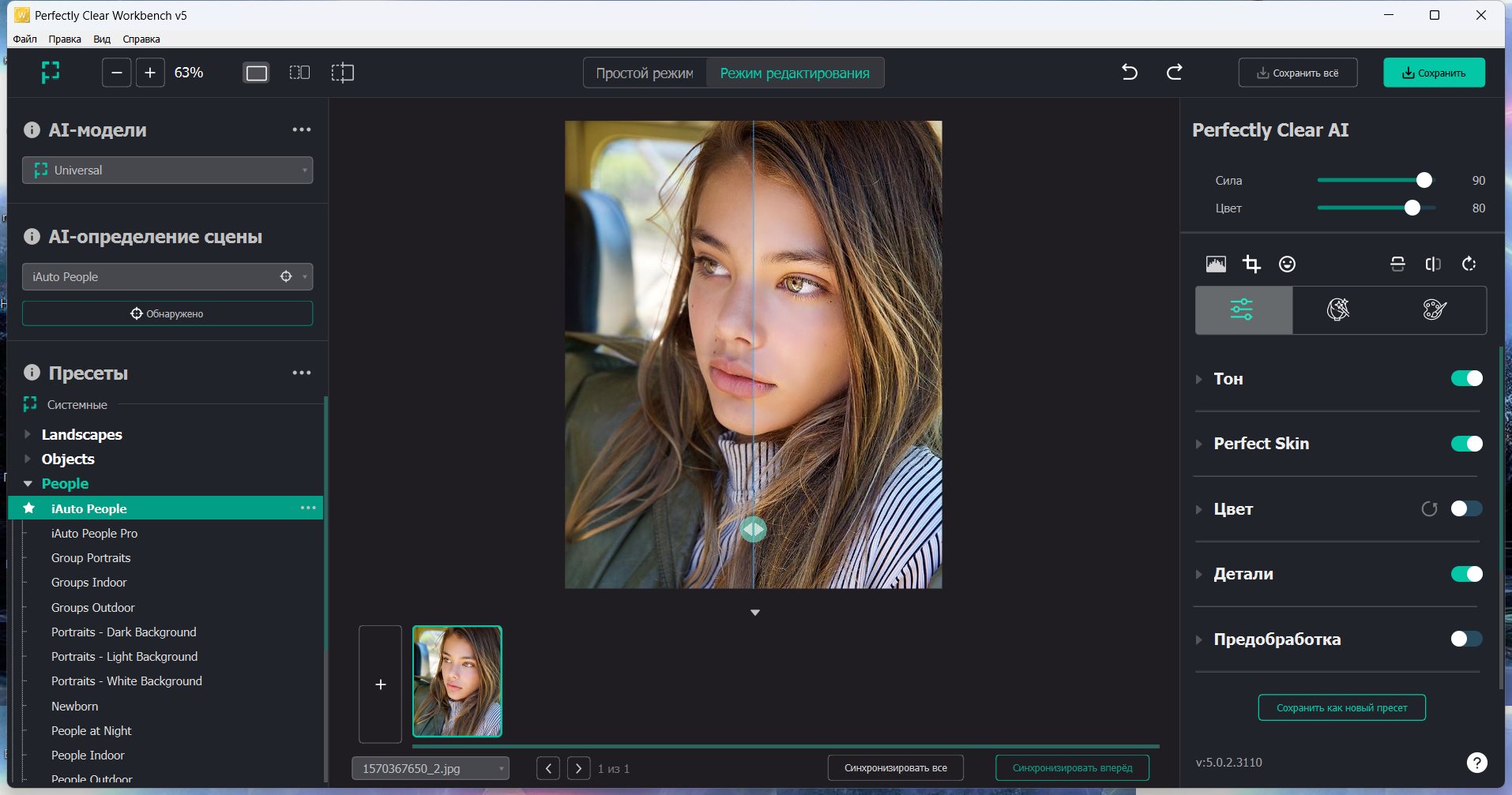Click the face smiley icon
Image resolution: width=1512 pixels, height=795 pixels.
(x=1287, y=264)
